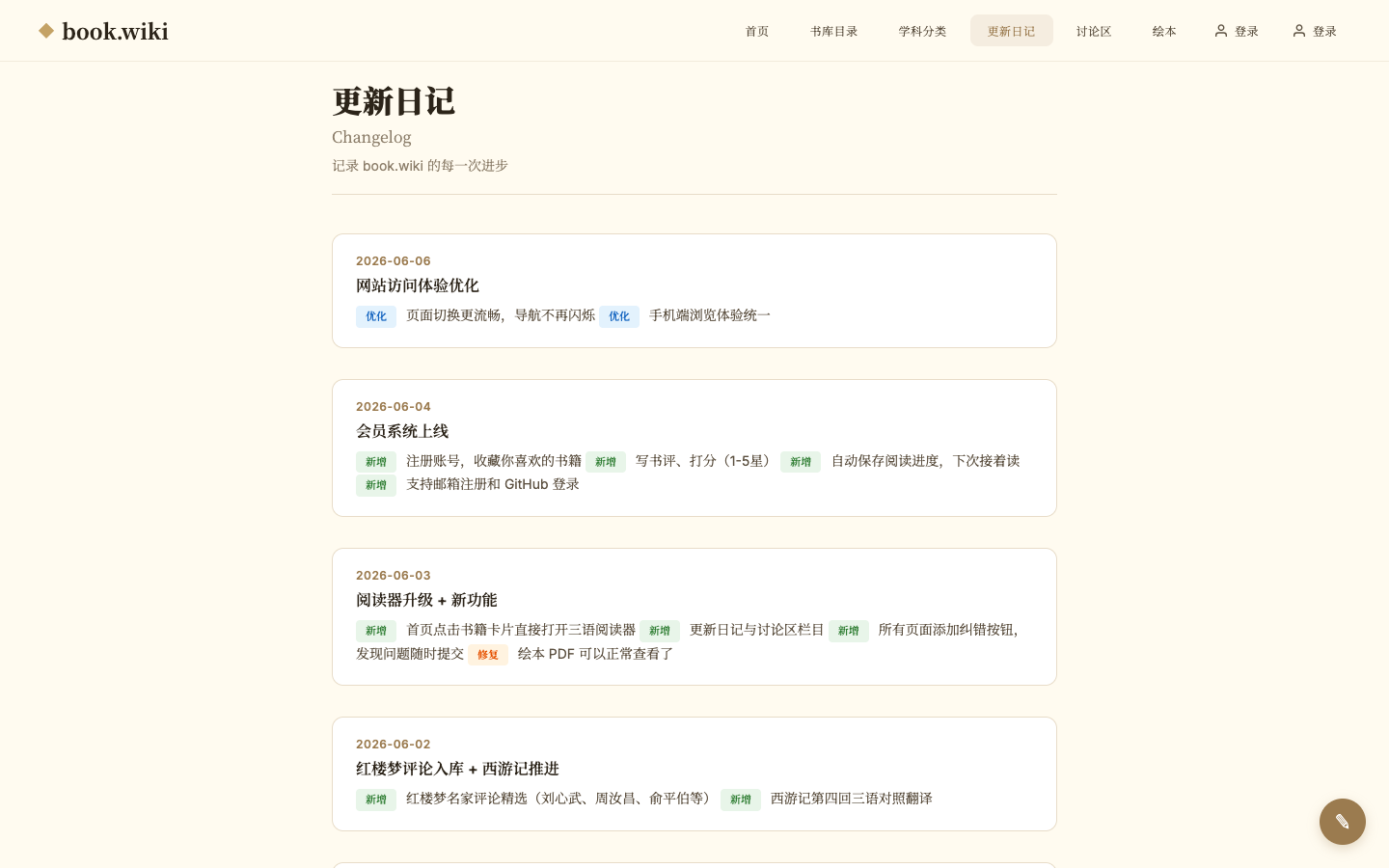This screenshot has width=1389, height=868.
Task: Click the 新增 badge before 首页点击书籍卡片
Action: [x=376, y=631]
